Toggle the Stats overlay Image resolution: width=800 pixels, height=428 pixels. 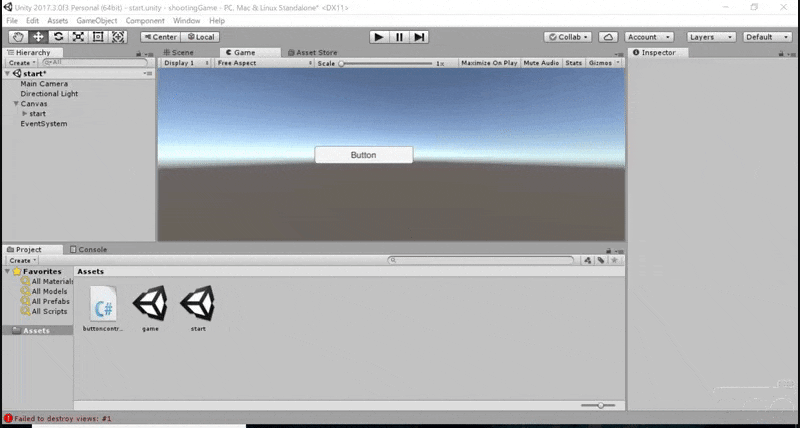(573, 63)
